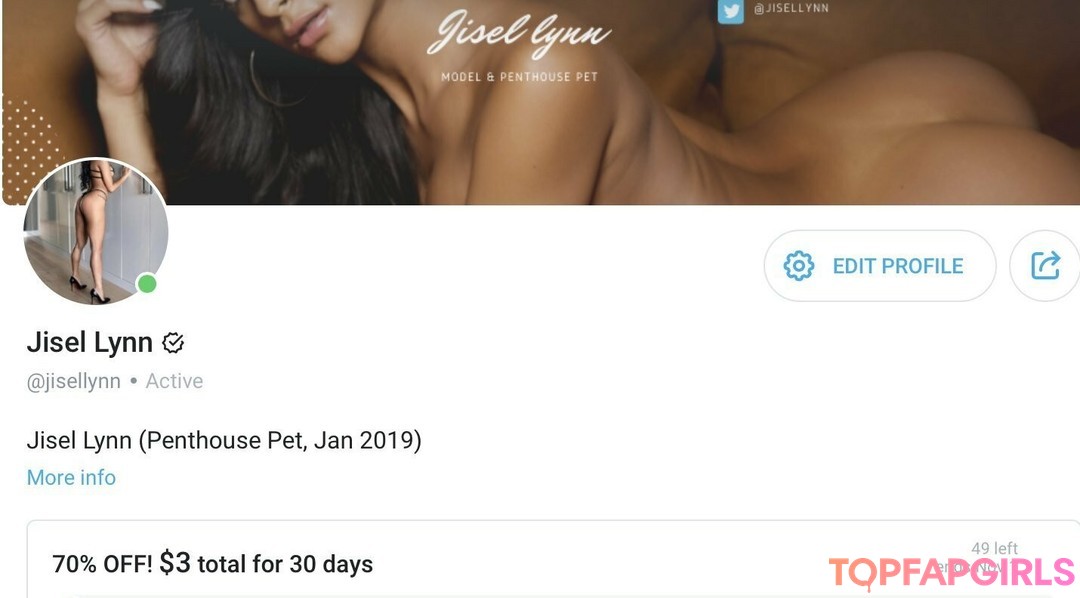Click the Penthouse Pet Jan 2019 bio line

(224, 440)
